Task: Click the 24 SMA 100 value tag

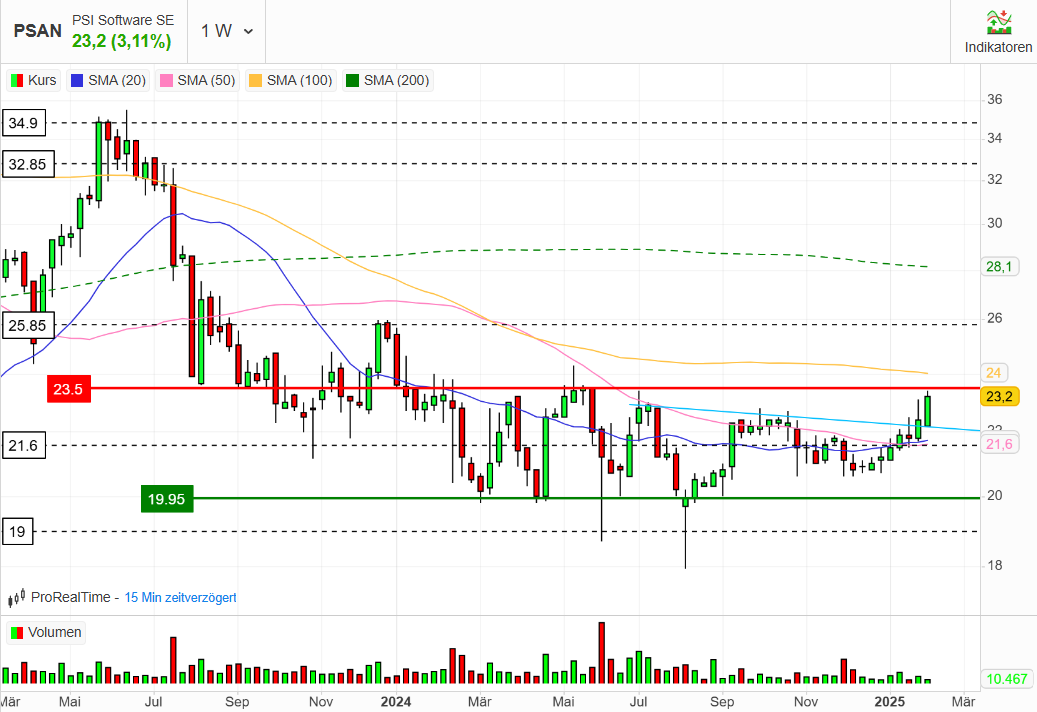Action: pos(994,373)
